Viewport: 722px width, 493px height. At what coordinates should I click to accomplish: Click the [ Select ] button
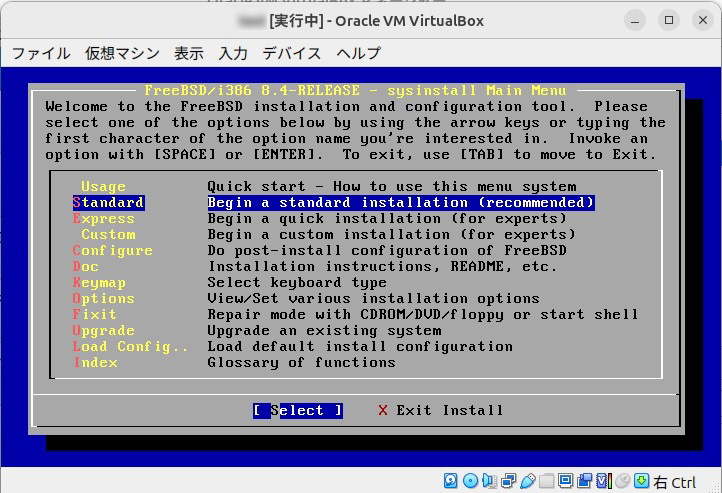pyautogui.click(x=297, y=410)
